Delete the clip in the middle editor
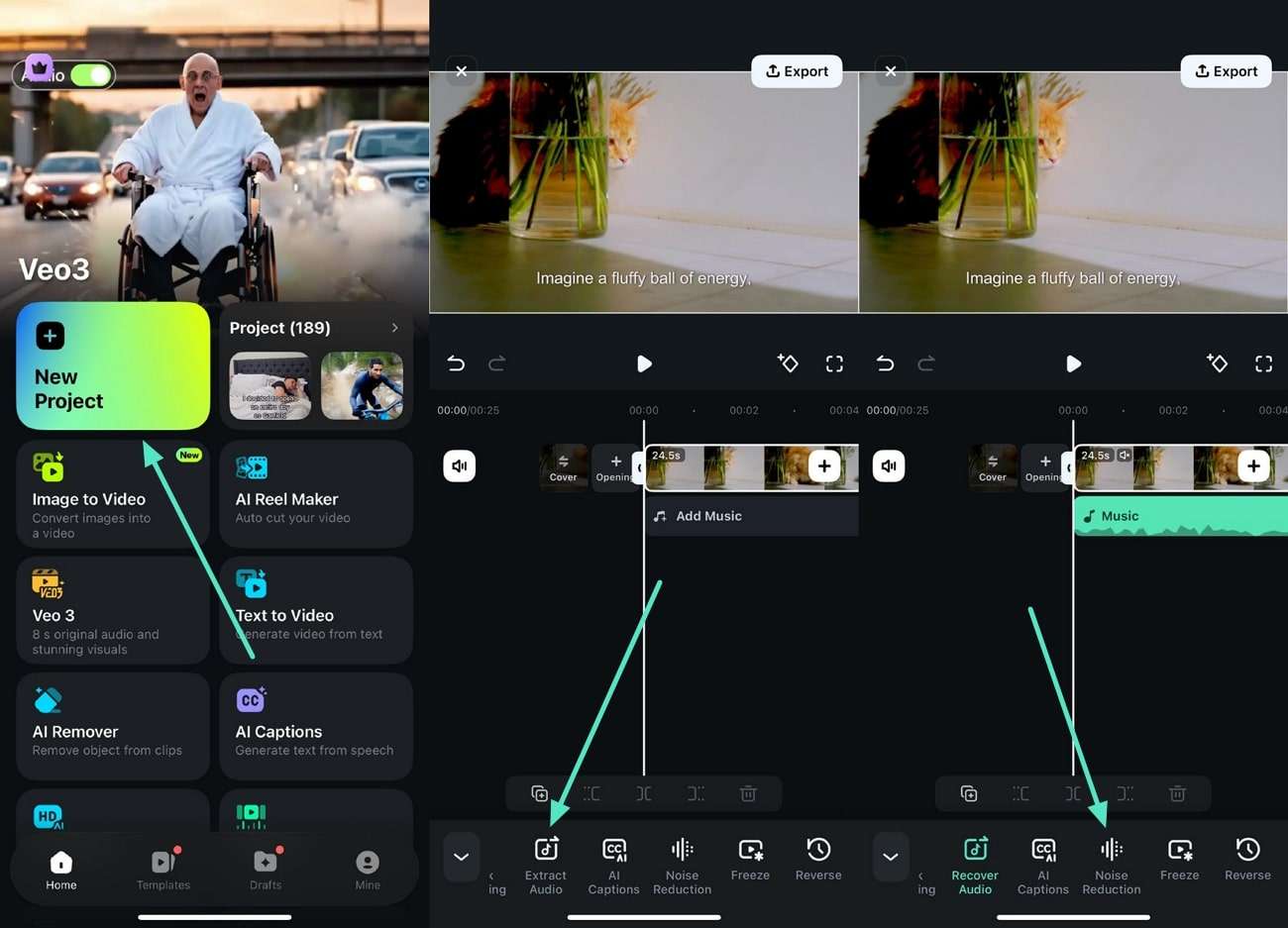The width and height of the screenshot is (1288, 928). click(x=748, y=793)
